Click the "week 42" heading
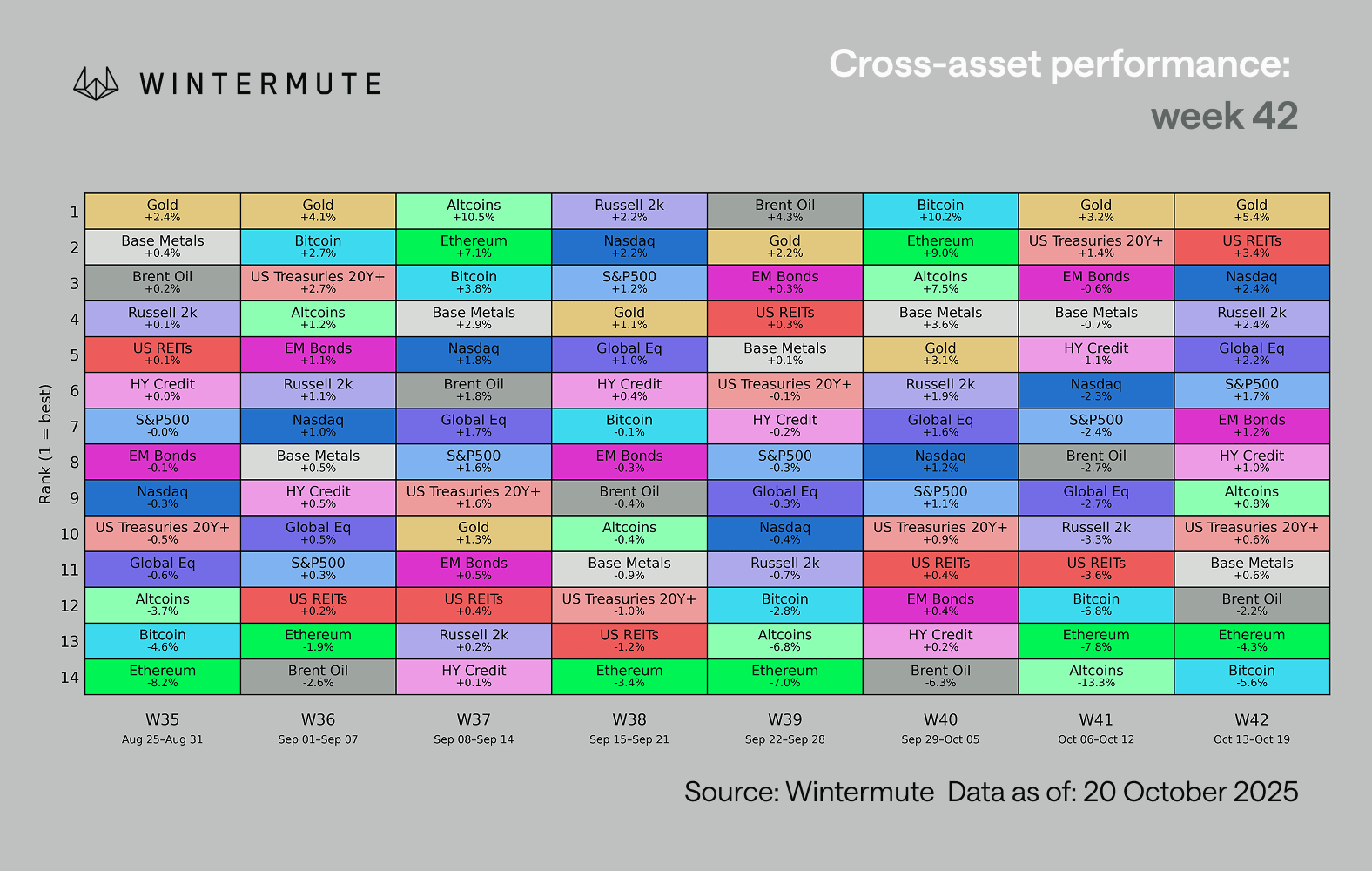The height and width of the screenshot is (871, 1372). click(x=1224, y=116)
